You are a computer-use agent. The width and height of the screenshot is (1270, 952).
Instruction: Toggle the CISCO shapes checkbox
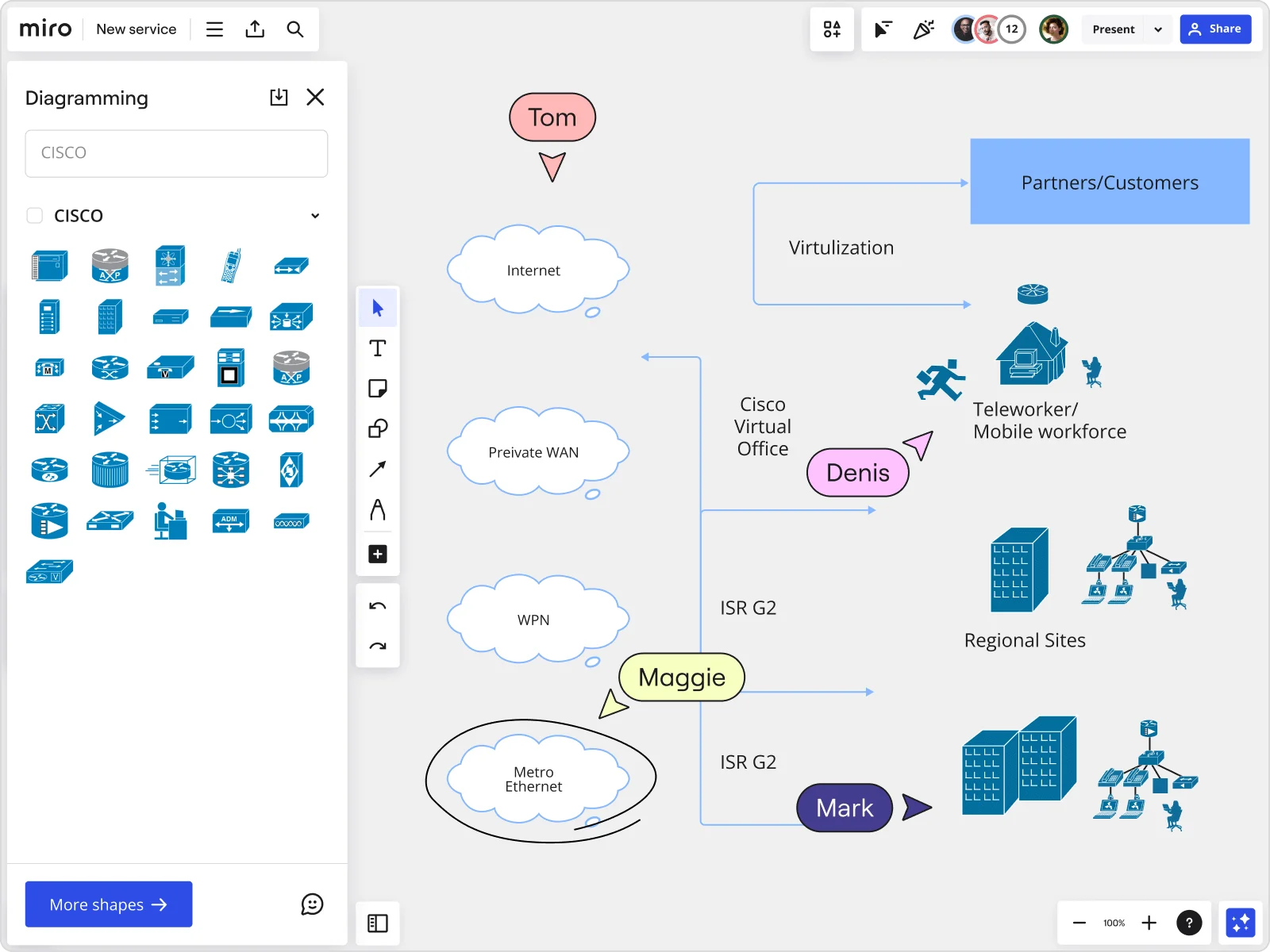point(34,215)
